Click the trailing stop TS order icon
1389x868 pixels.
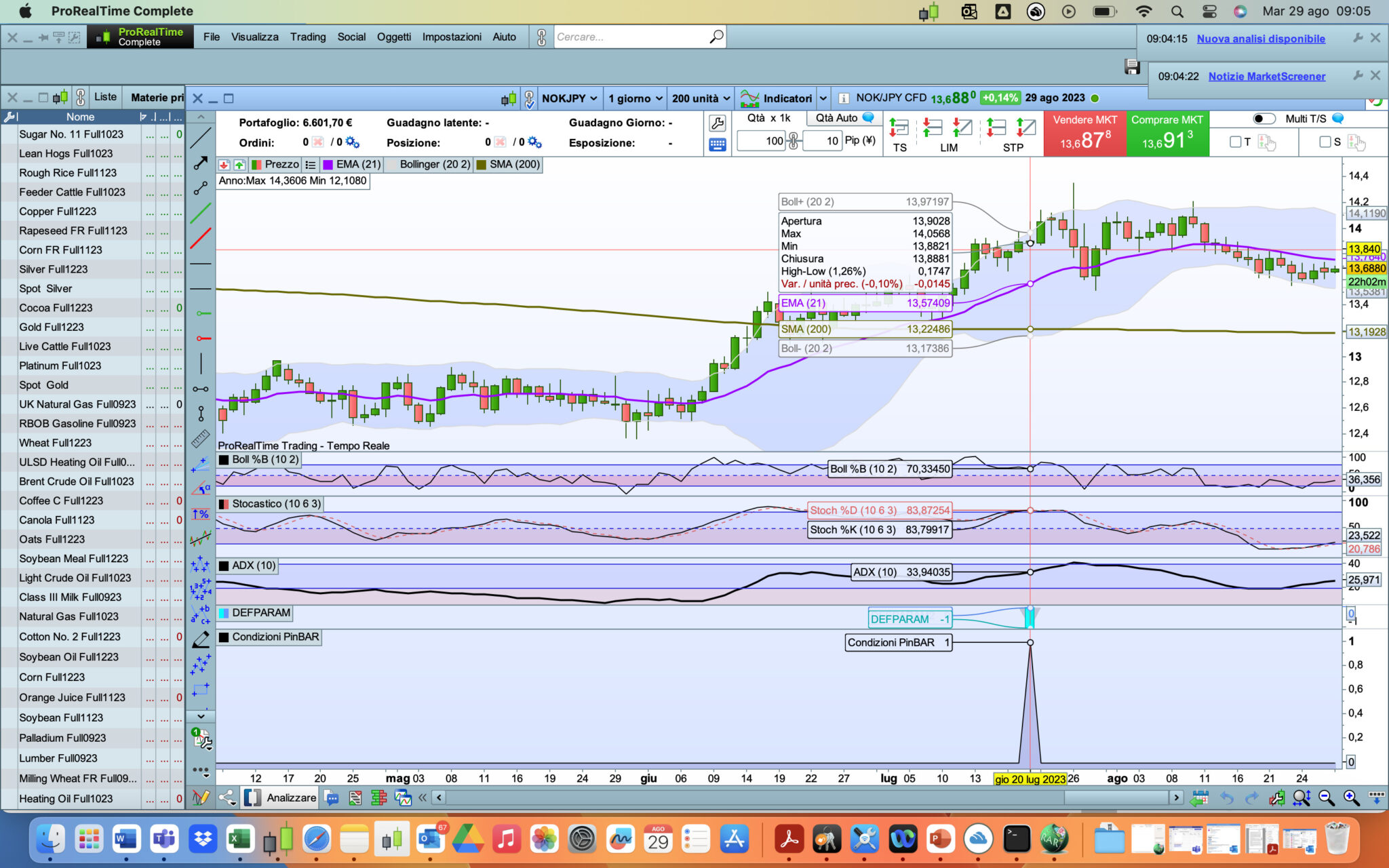coord(899,128)
